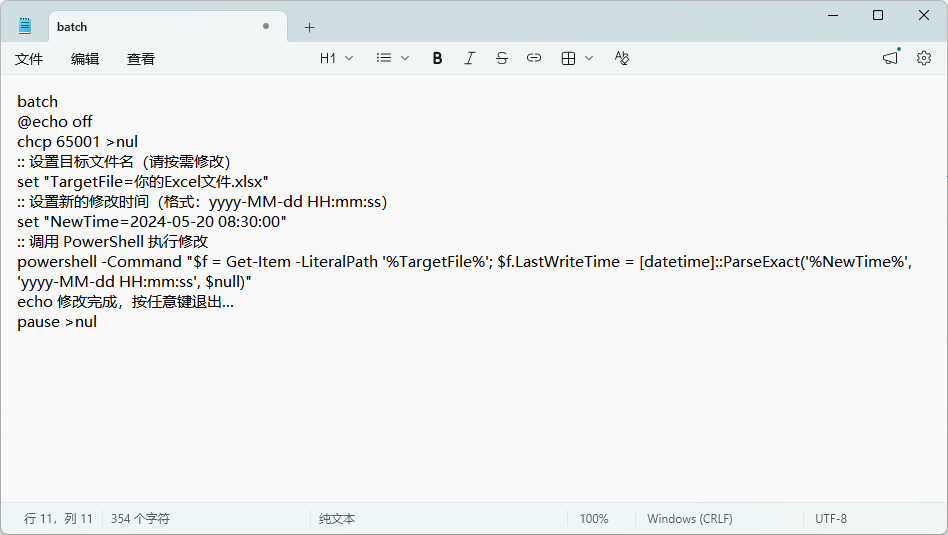Viewport: 948px width, 535px height.
Task: Click the line set "TargetFile=你的Excel文件.xlsx"
Action: pyautogui.click(x=143, y=181)
